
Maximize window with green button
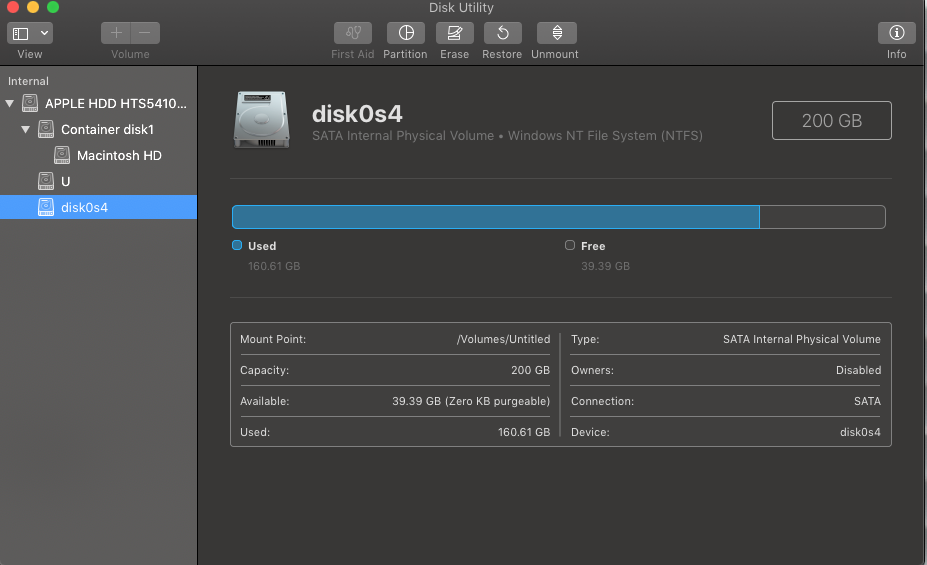53,7
